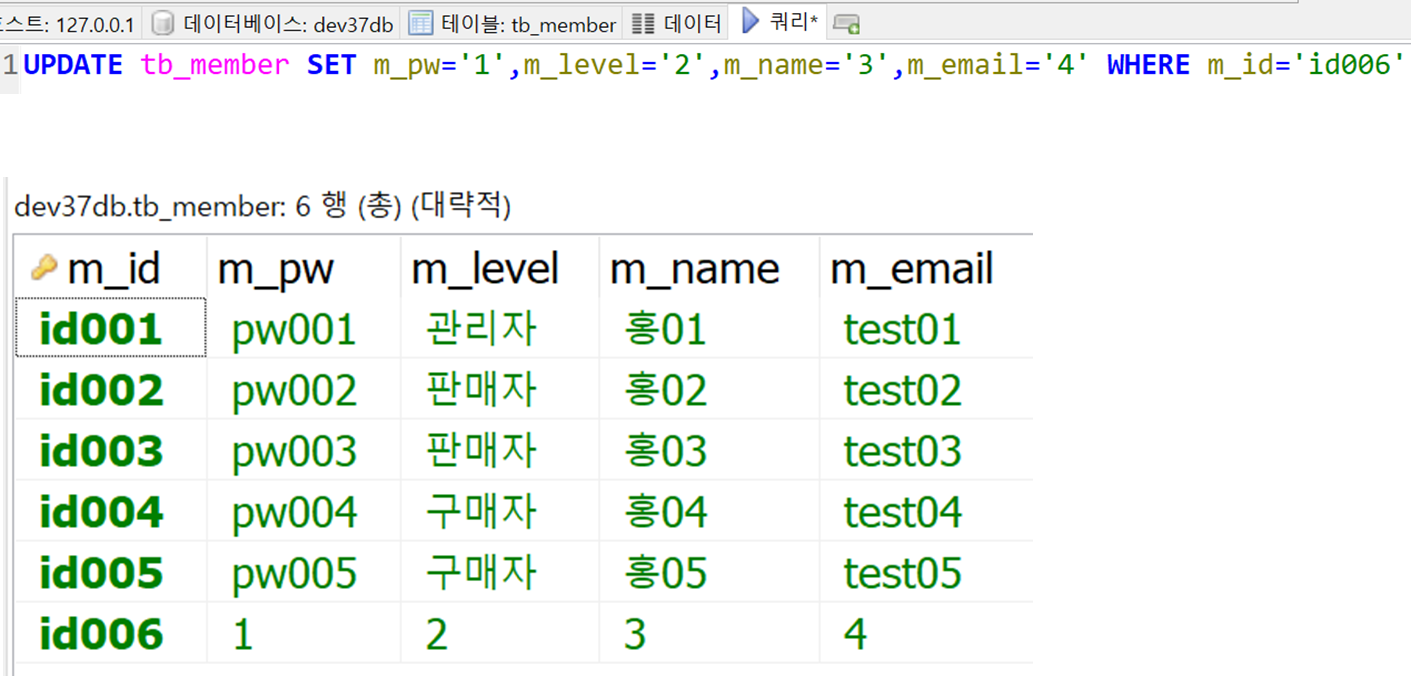Click the table icon beside tb_member
The image size is (1411, 676).
coord(421,24)
